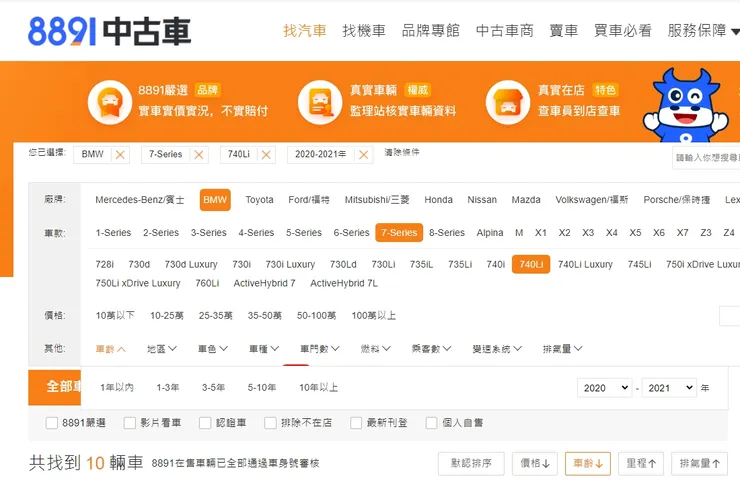
Task: Go to 中古車商
Action: pos(505,31)
